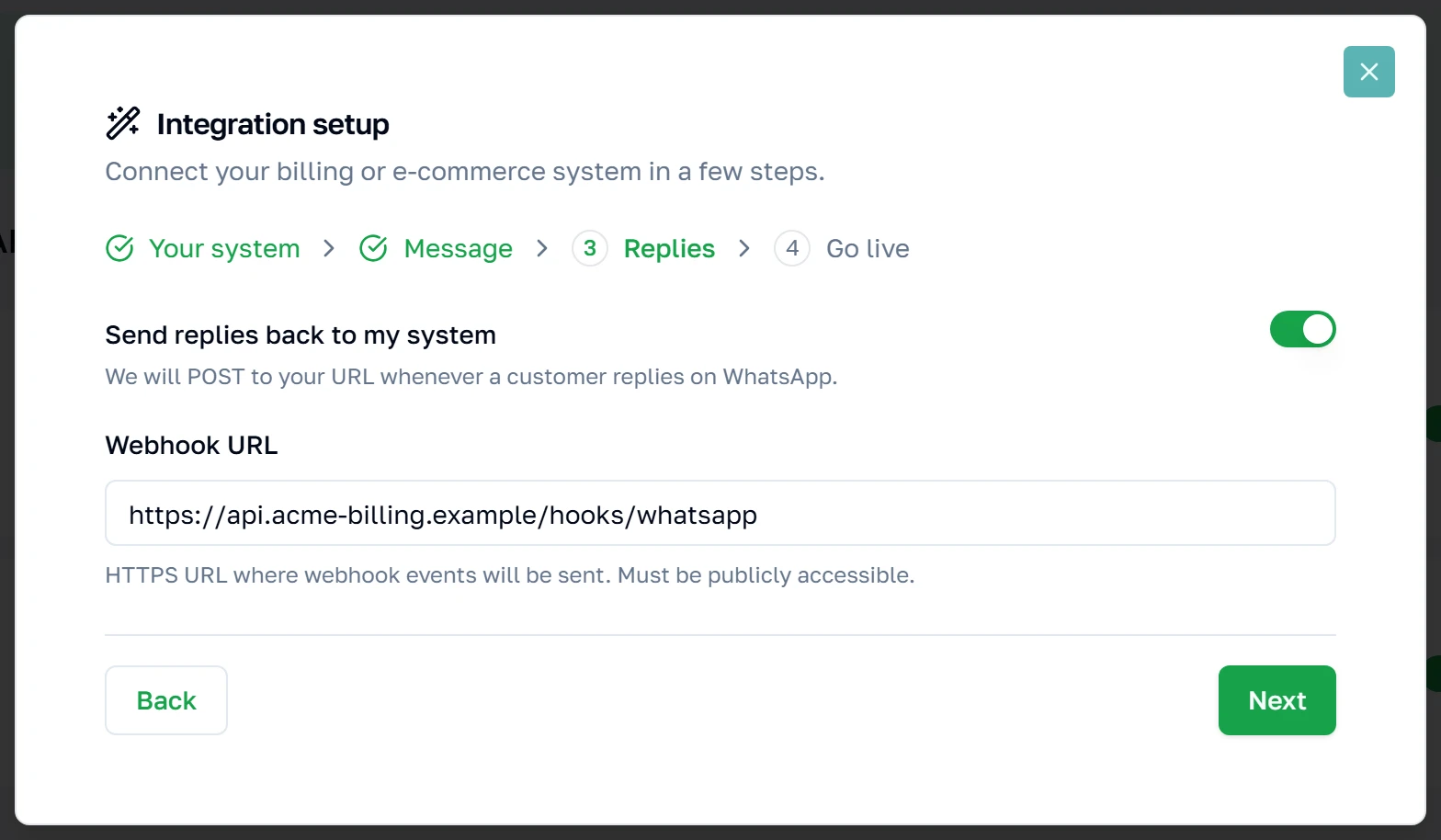This screenshot has height=840, width=1441.
Task: Click the checkmark icon next to Your system
Action: pos(119,248)
